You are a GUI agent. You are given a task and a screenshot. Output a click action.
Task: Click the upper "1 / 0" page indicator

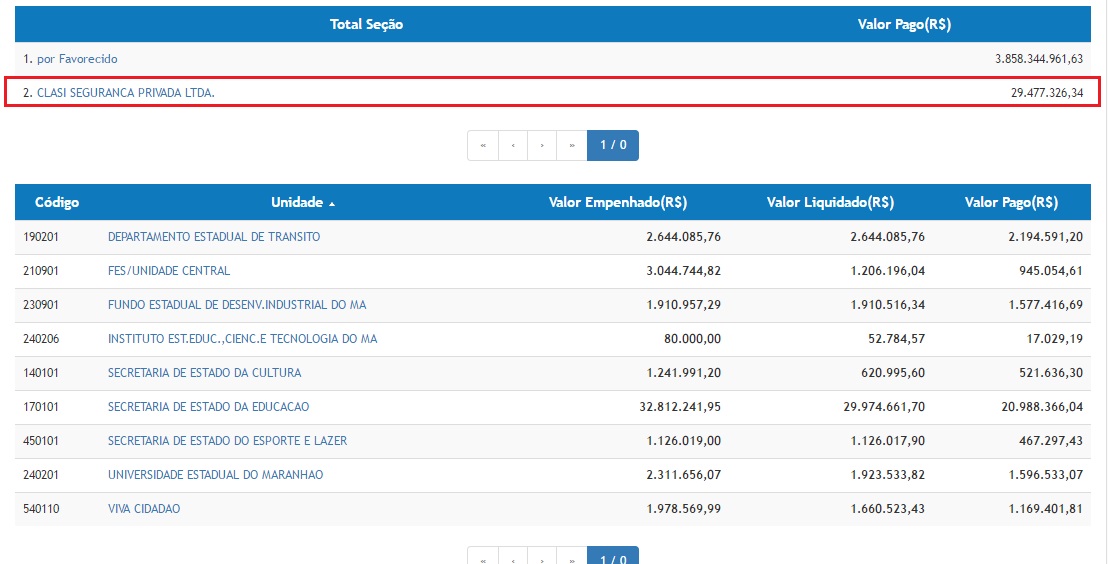tap(612, 145)
